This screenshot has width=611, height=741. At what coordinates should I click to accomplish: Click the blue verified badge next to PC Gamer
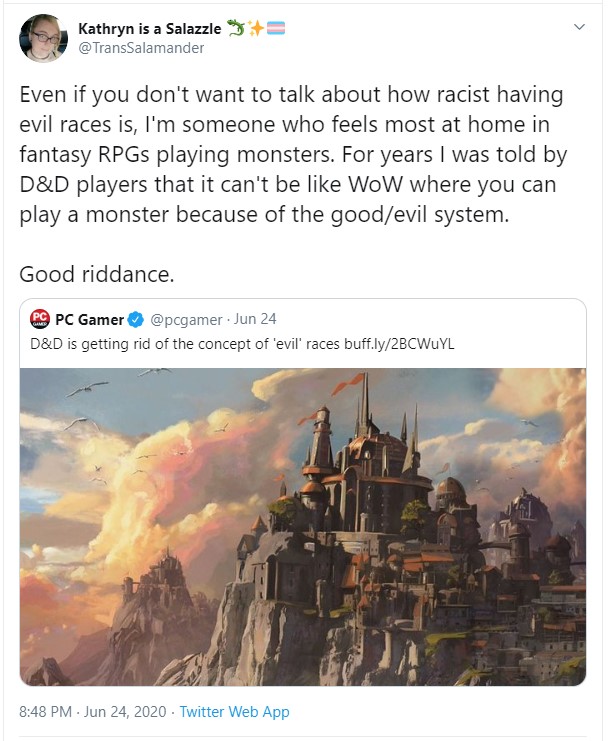(x=136, y=320)
